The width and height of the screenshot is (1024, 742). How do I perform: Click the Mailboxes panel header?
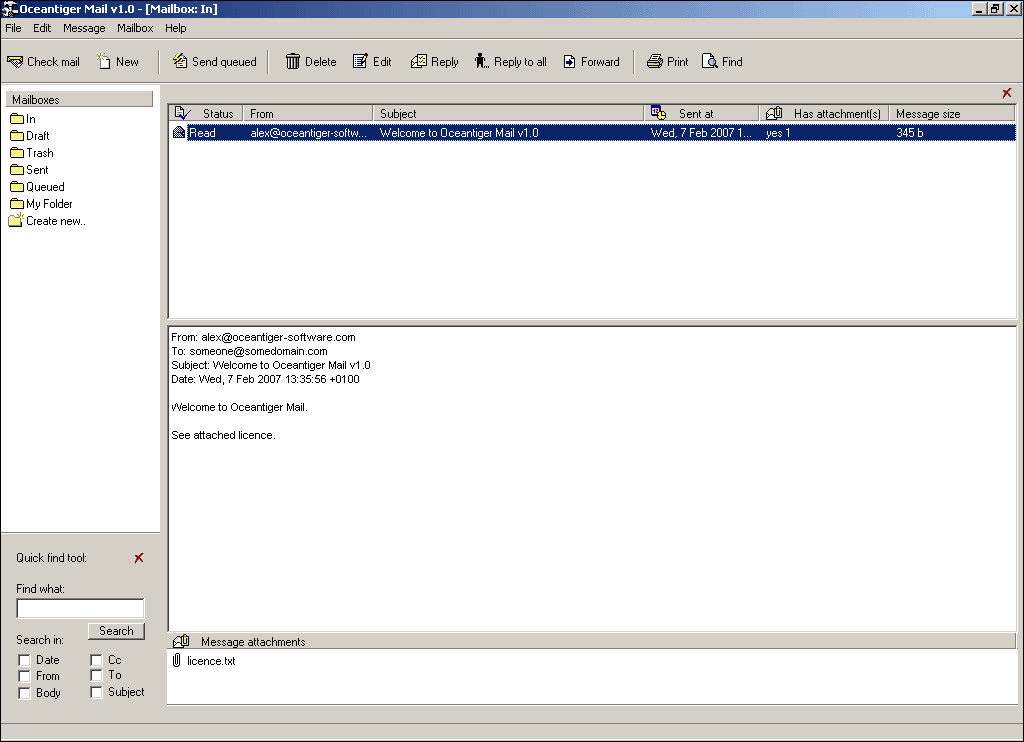(x=79, y=99)
